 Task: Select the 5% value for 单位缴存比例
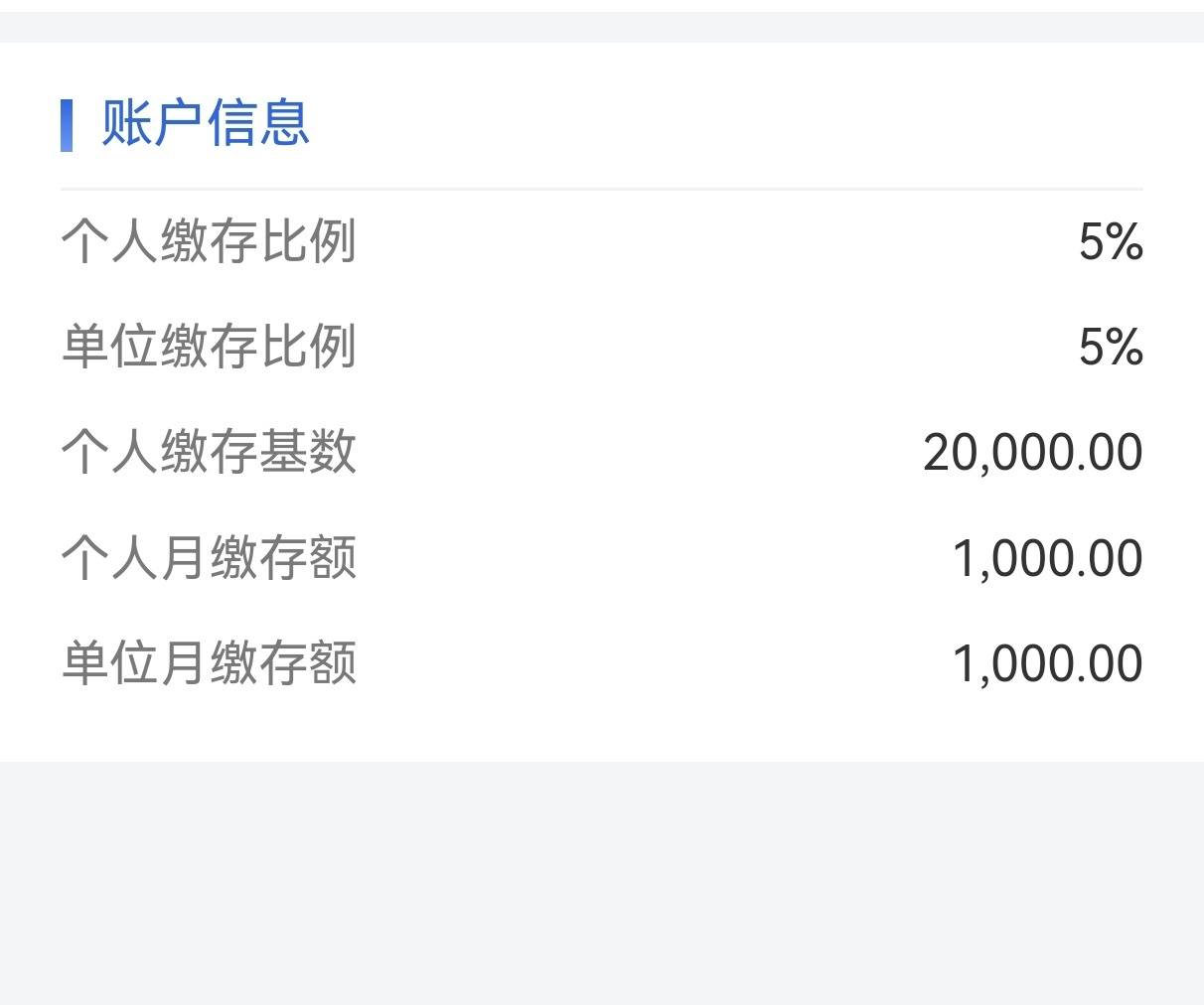pos(1111,347)
